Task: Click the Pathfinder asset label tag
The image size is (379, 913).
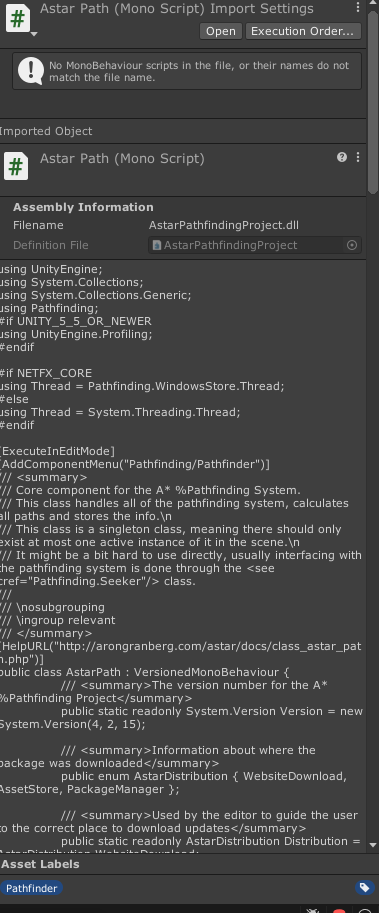Action: click(31, 888)
